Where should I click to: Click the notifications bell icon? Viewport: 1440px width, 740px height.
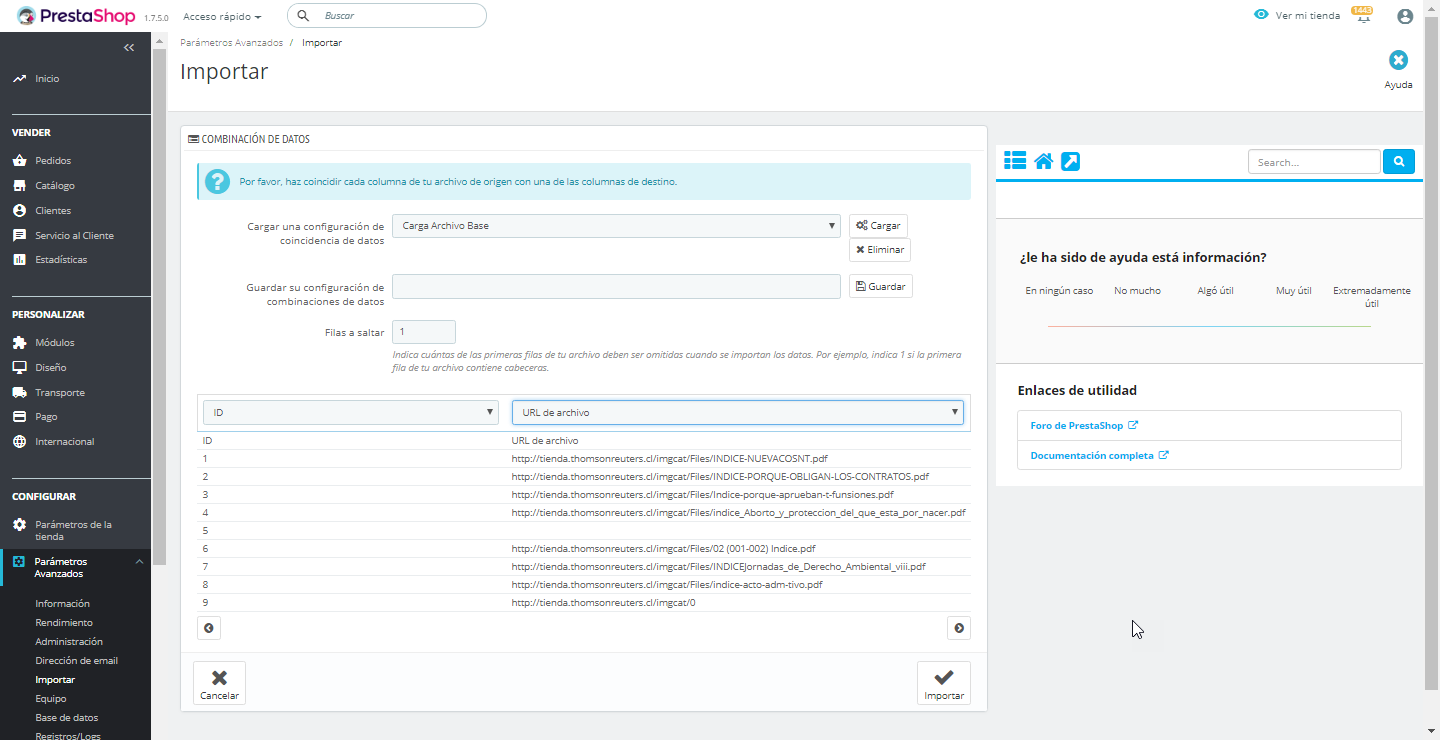(1362, 16)
